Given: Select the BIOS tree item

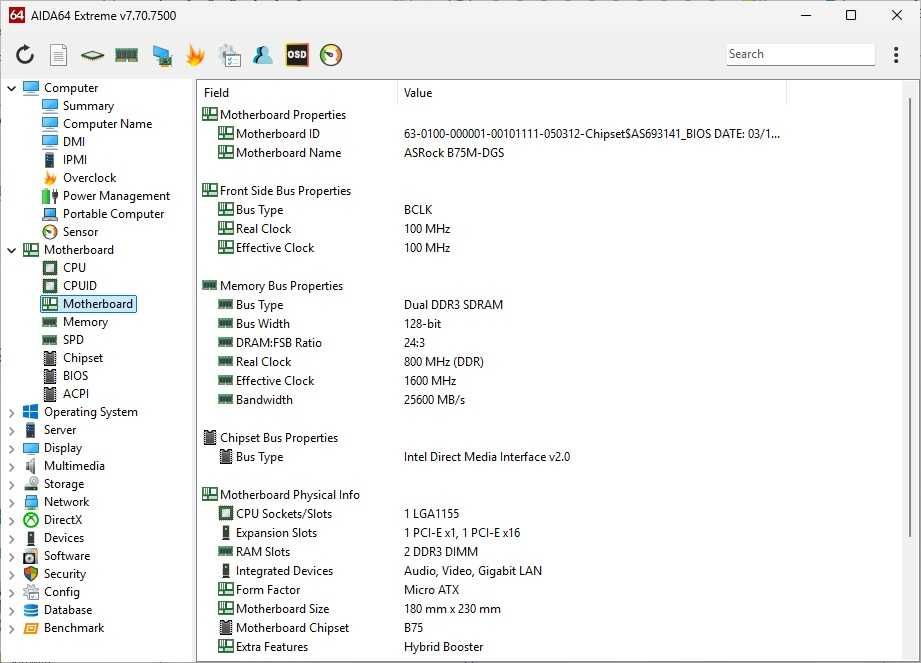Looking at the screenshot, I should click(x=75, y=376).
